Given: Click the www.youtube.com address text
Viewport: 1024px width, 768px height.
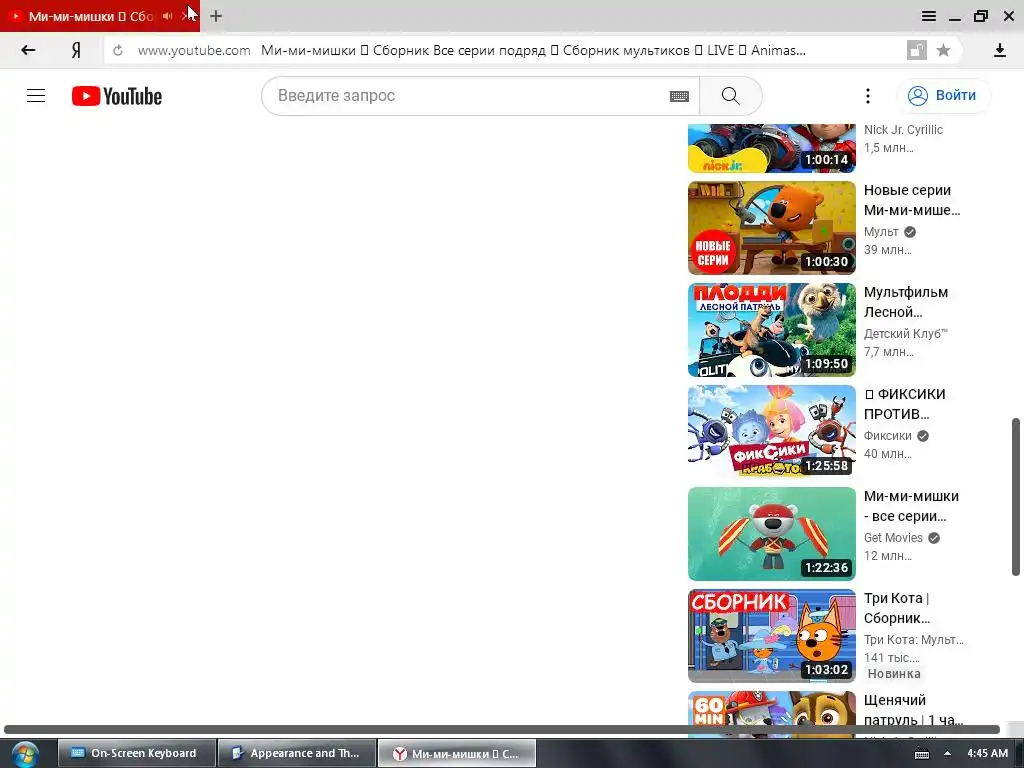Looking at the screenshot, I should (194, 50).
